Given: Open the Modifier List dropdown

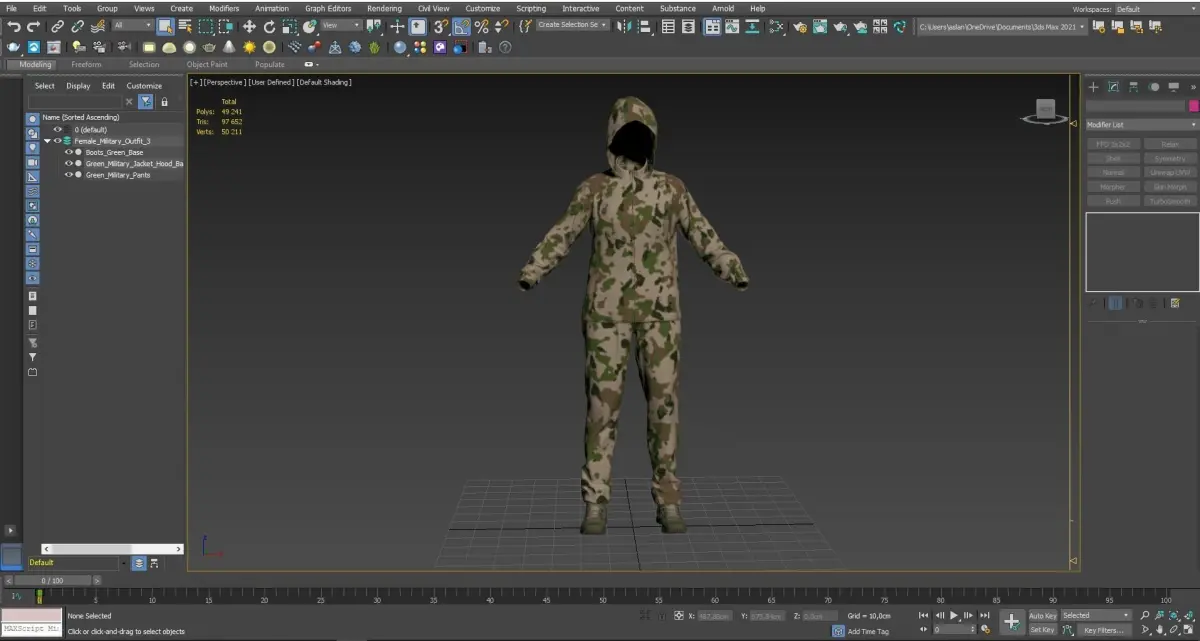Looking at the screenshot, I should tap(1141, 125).
